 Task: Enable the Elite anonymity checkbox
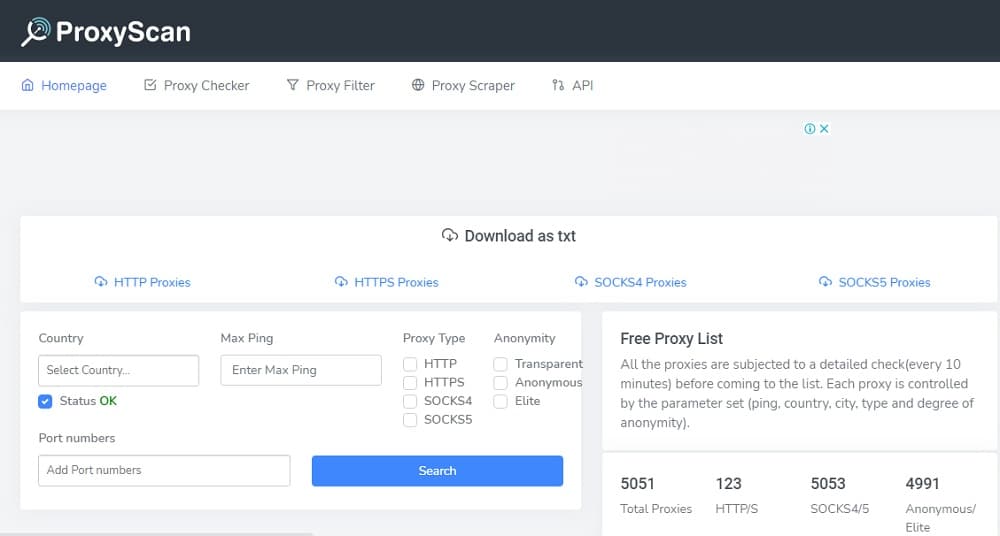[x=501, y=401]
